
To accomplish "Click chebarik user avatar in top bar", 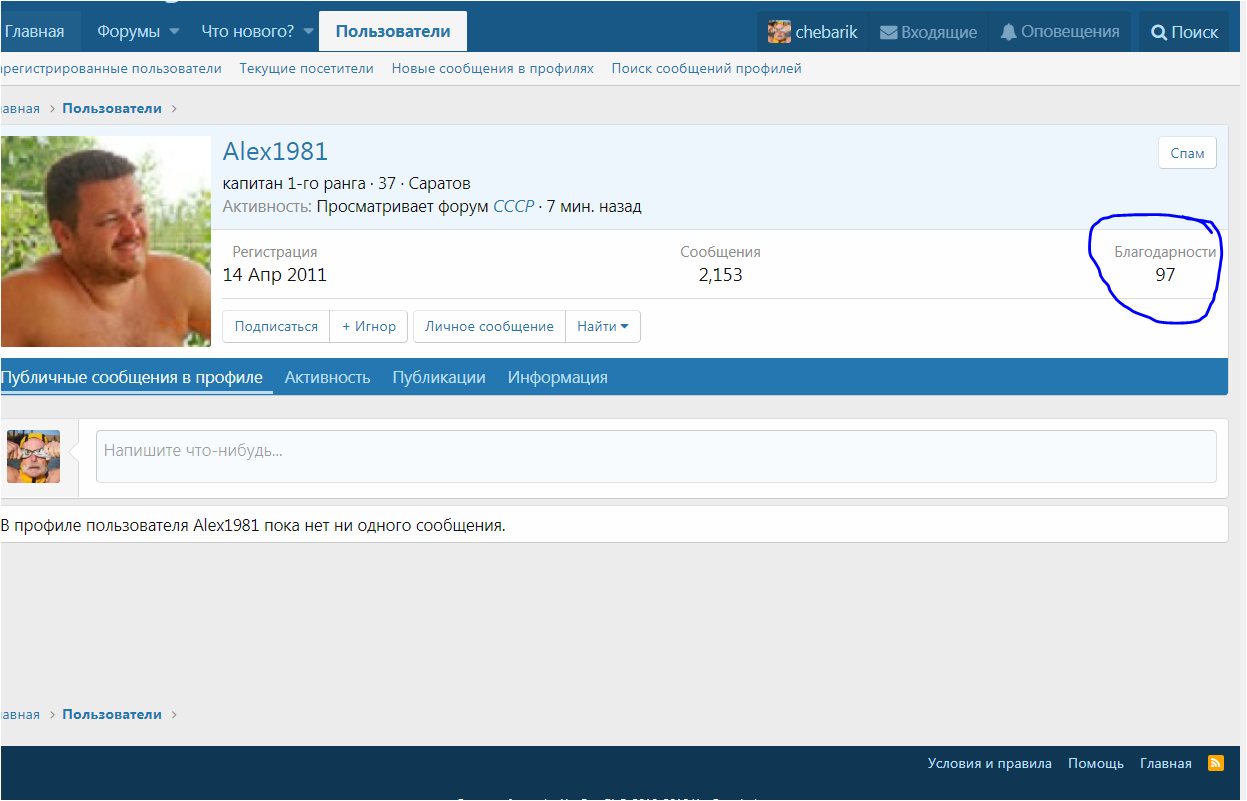I will click(779, 32).
